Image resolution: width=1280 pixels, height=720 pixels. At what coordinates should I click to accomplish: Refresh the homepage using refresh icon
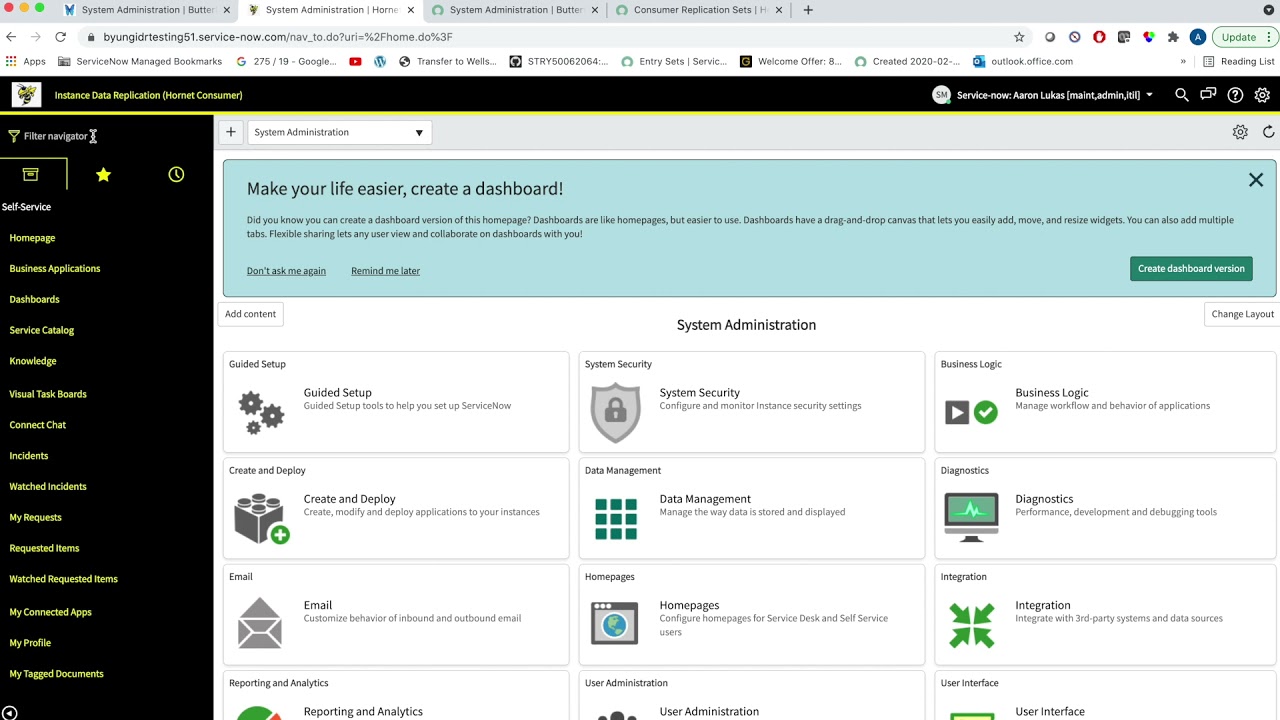(1268, 132)
